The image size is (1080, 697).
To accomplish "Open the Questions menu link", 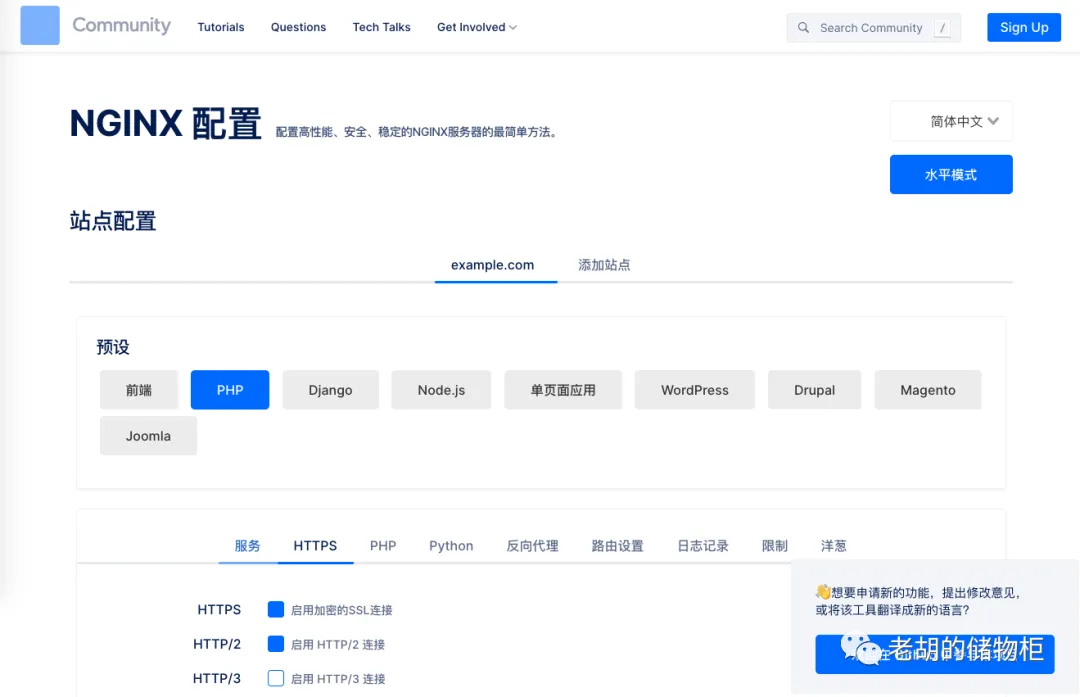I will [298, 27].
